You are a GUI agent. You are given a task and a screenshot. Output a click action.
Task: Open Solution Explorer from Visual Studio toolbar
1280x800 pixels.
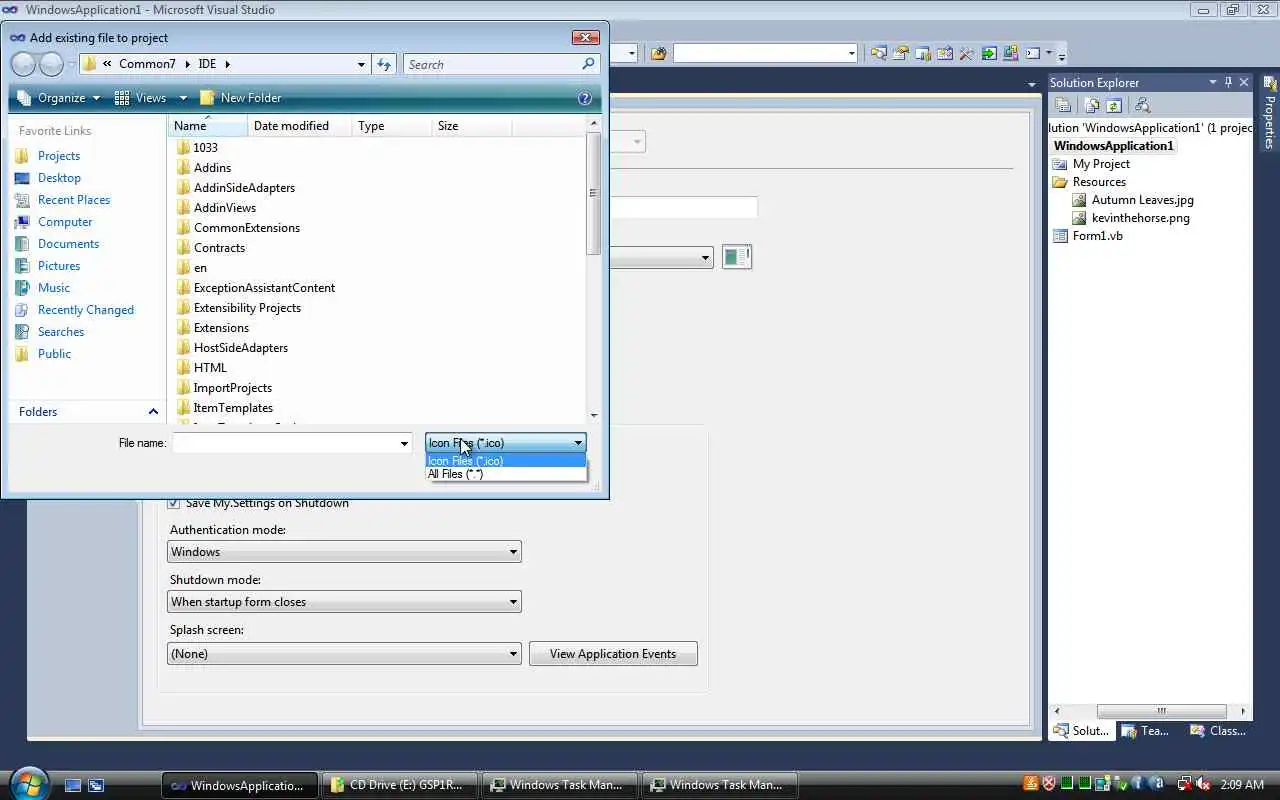878,53
